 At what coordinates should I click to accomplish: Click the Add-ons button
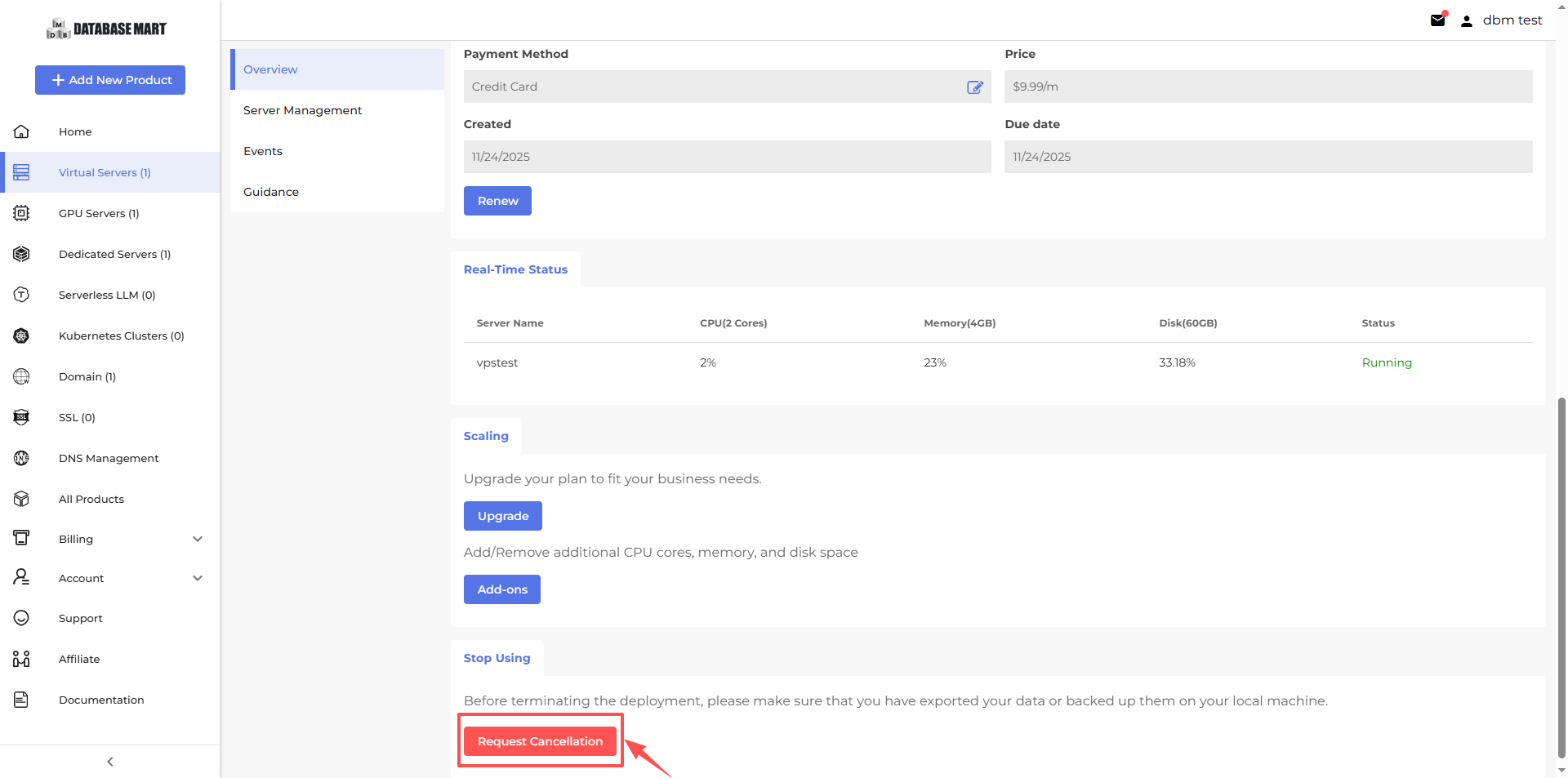tap(502, 589)
